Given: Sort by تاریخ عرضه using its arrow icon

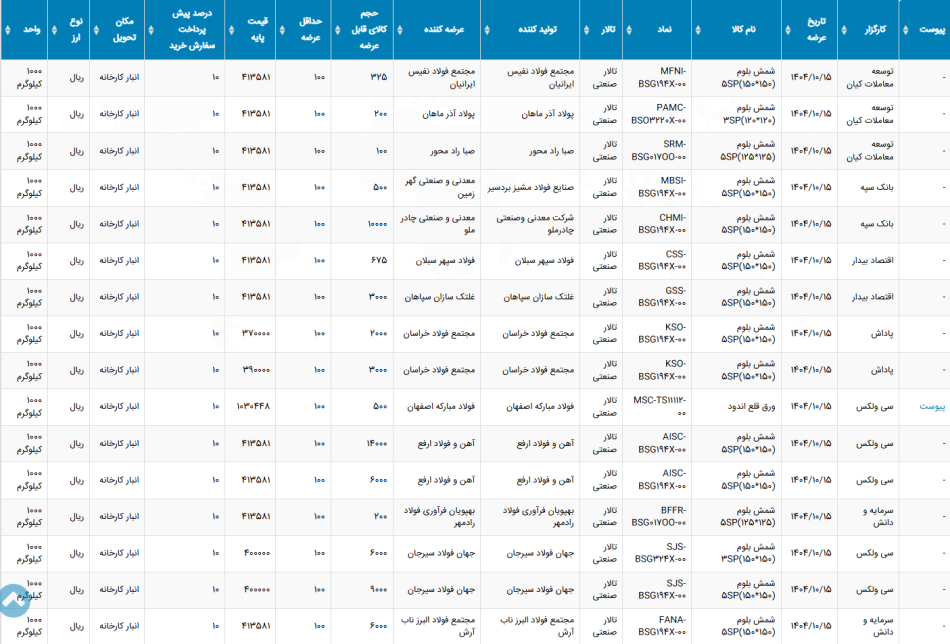Looking at the screenshot, I should pyautogui.click(x=788, y=30).
